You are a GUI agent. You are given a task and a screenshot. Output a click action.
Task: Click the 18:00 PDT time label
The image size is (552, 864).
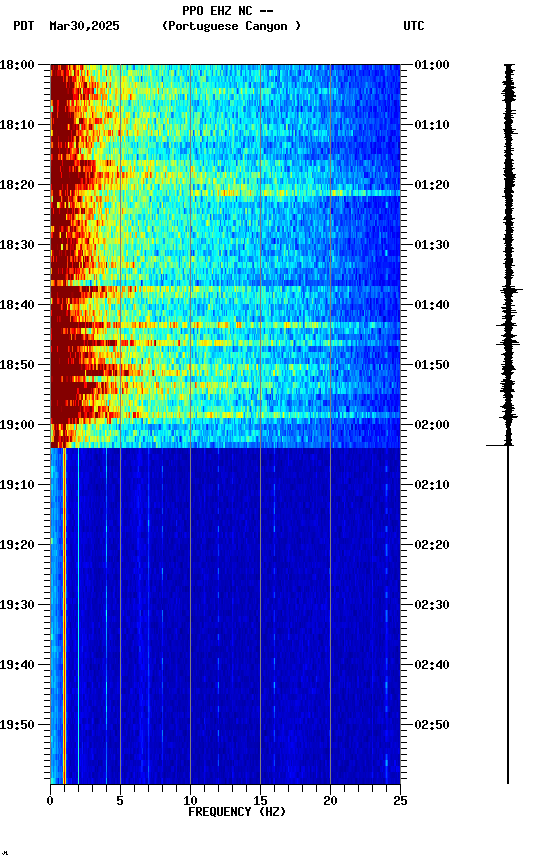(17, 64)
